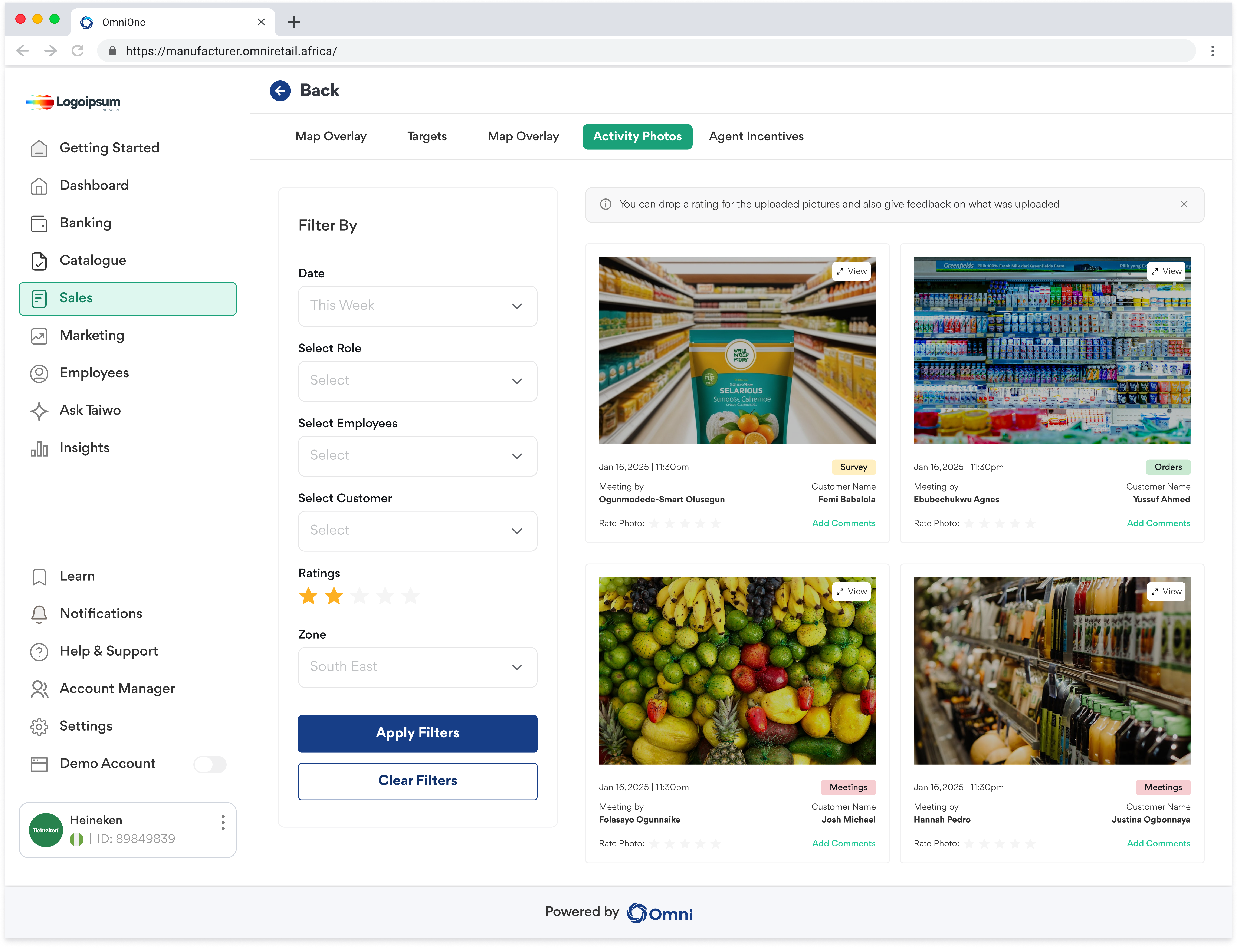Select the Employees person icon

pos(39,373)
